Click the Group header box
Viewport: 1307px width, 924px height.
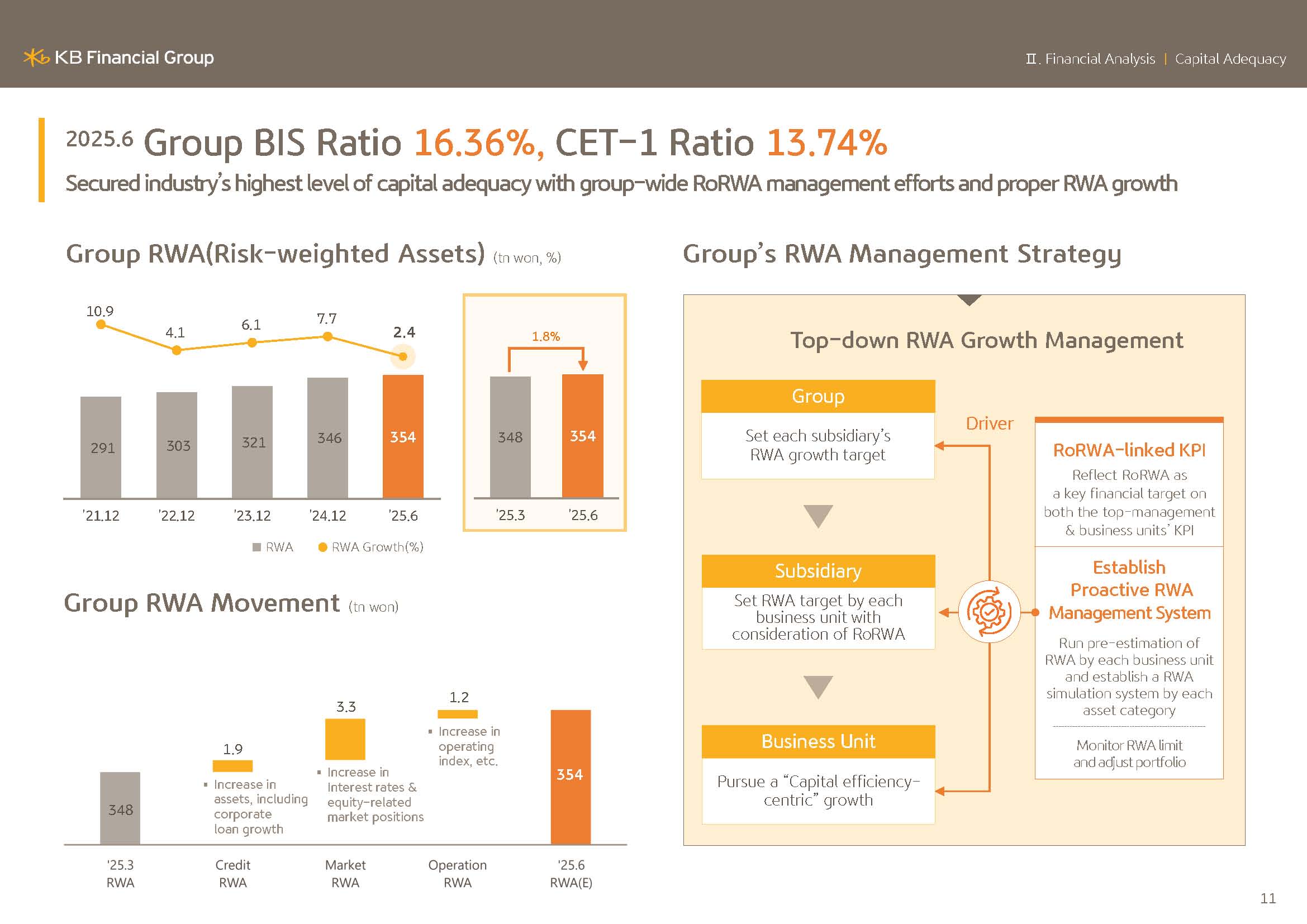(x=818, y=397)
